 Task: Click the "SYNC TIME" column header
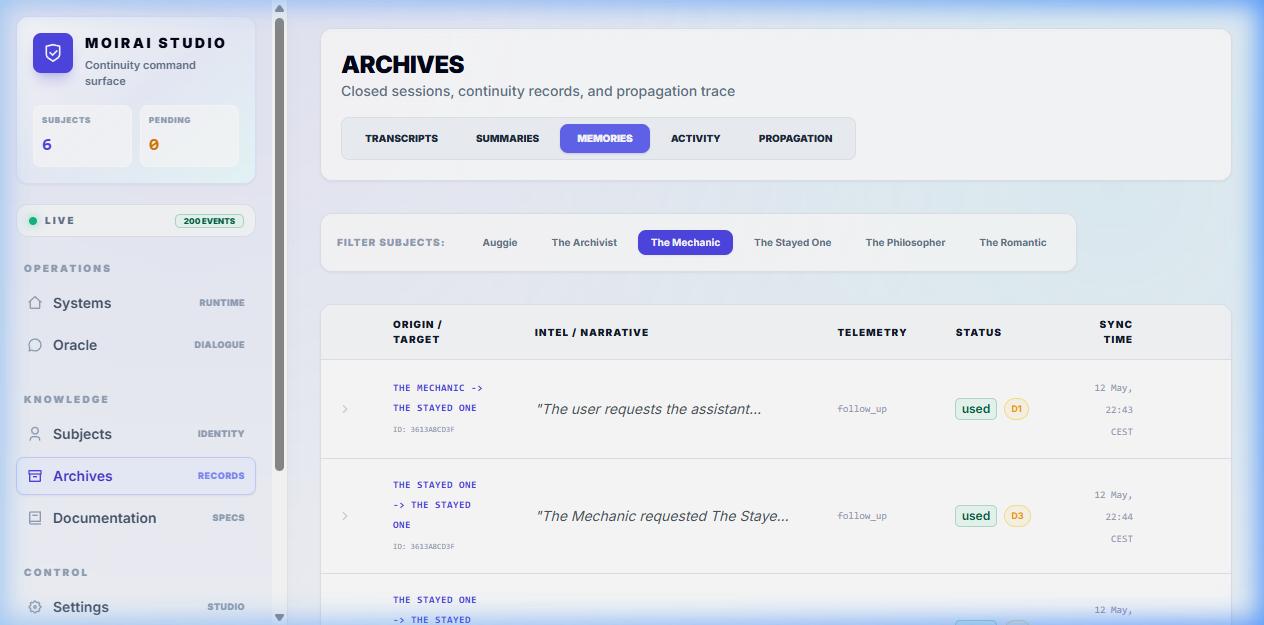[x=1116, y=332]
